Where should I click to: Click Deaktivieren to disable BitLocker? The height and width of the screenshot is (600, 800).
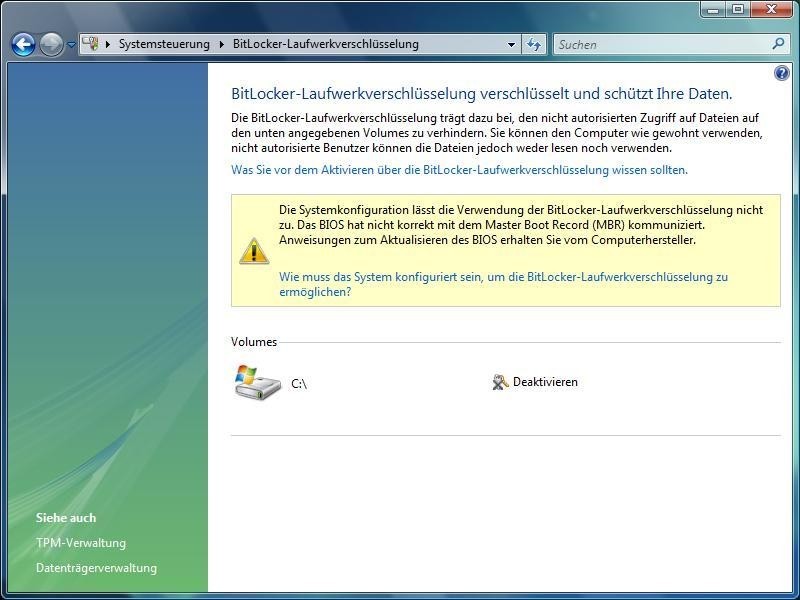coord(547,381)
